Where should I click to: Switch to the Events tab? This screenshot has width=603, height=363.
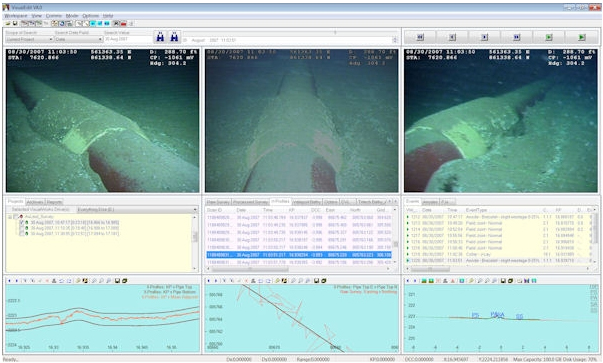(413, 201)
